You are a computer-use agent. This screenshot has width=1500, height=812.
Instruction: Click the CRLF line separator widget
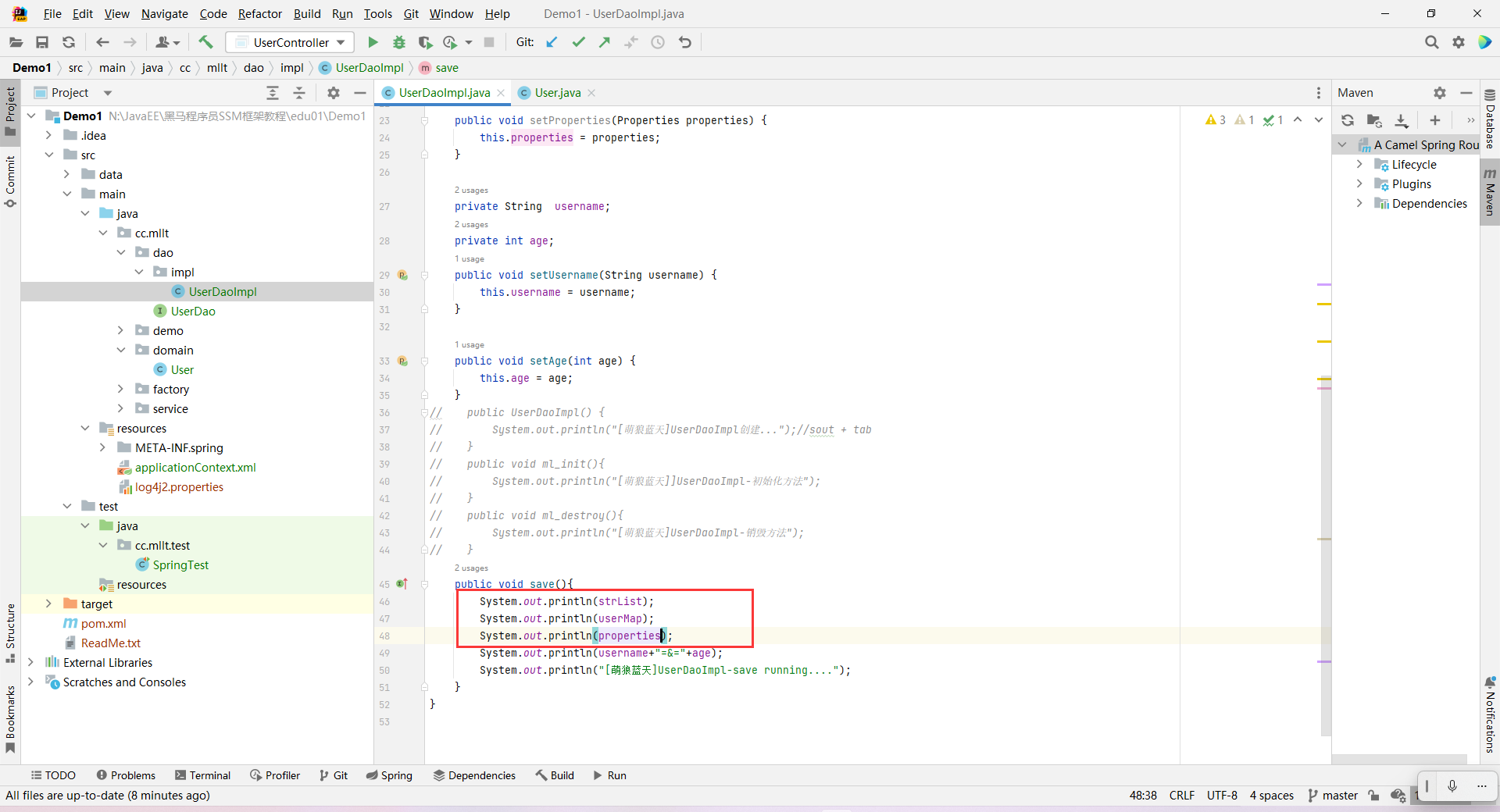[1182, 796]
